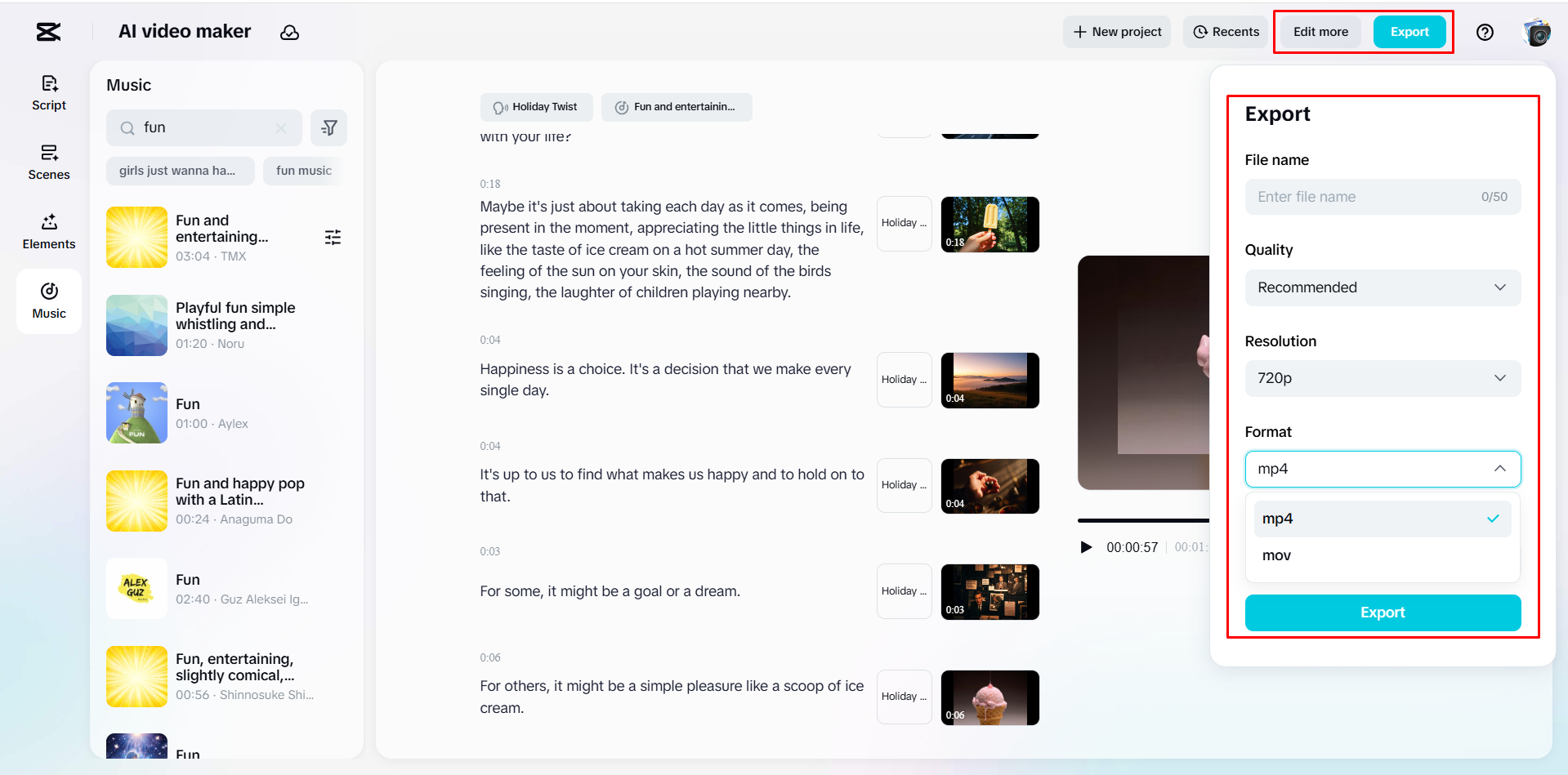This screenshot has height=775, width=1568.
Task: Open the cloud upload icon
Action: tap(290, 33)
